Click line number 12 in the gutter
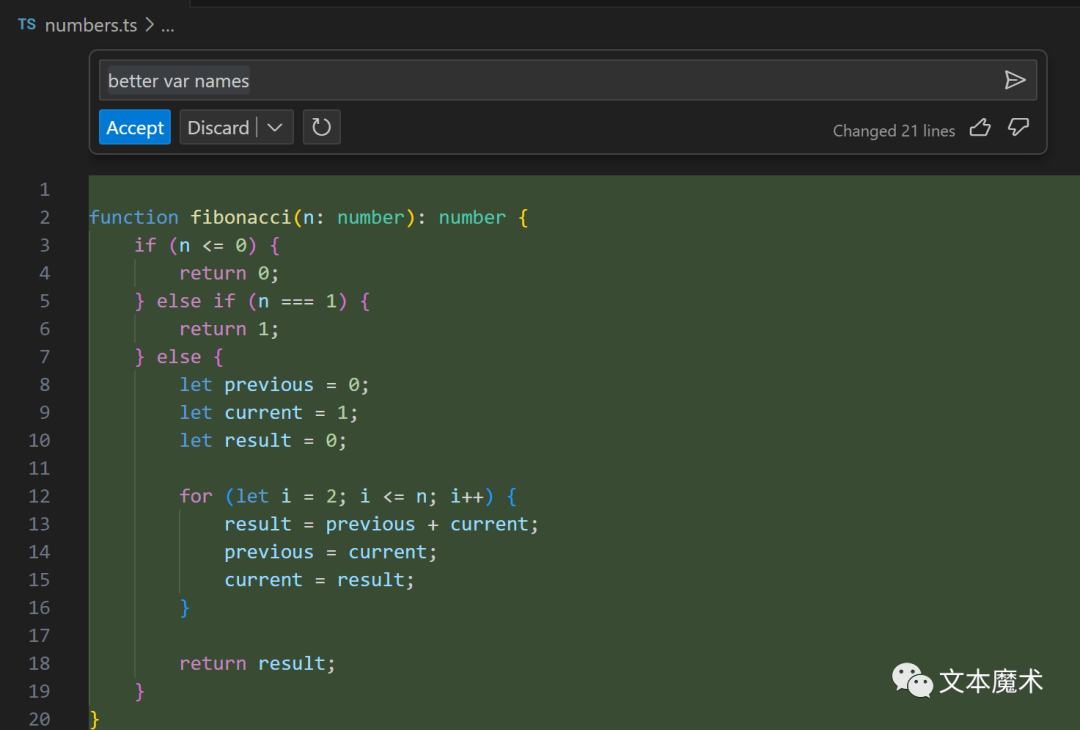 coord(39,497)
